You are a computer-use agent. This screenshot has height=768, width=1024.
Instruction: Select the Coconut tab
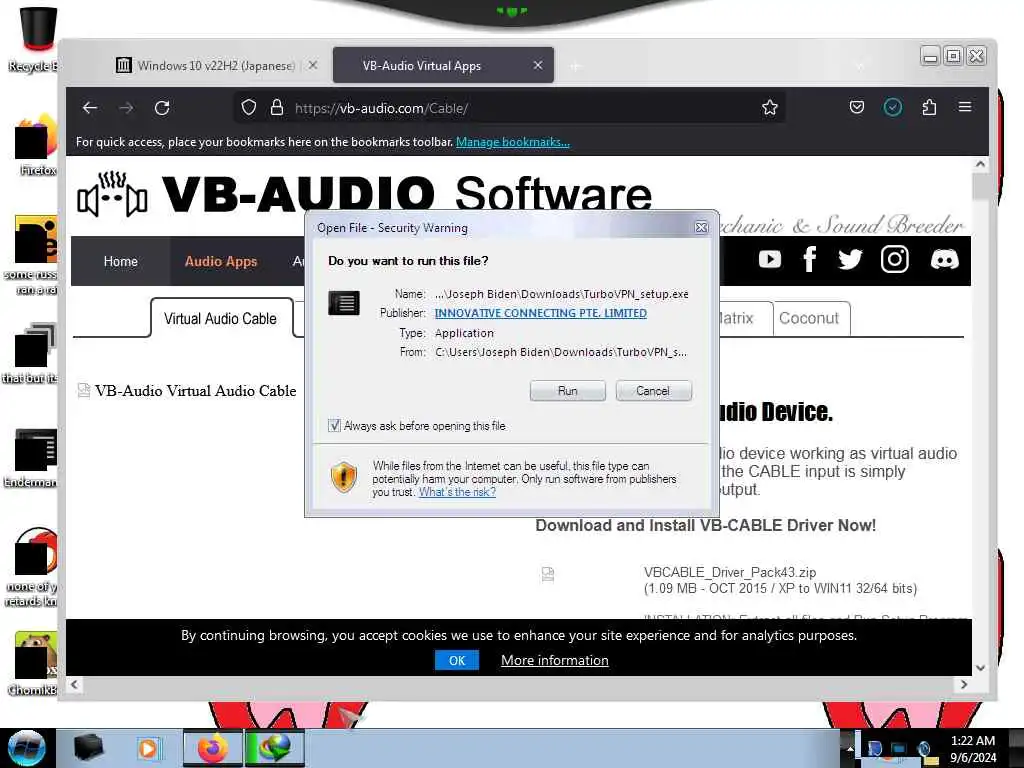point(809,319)
